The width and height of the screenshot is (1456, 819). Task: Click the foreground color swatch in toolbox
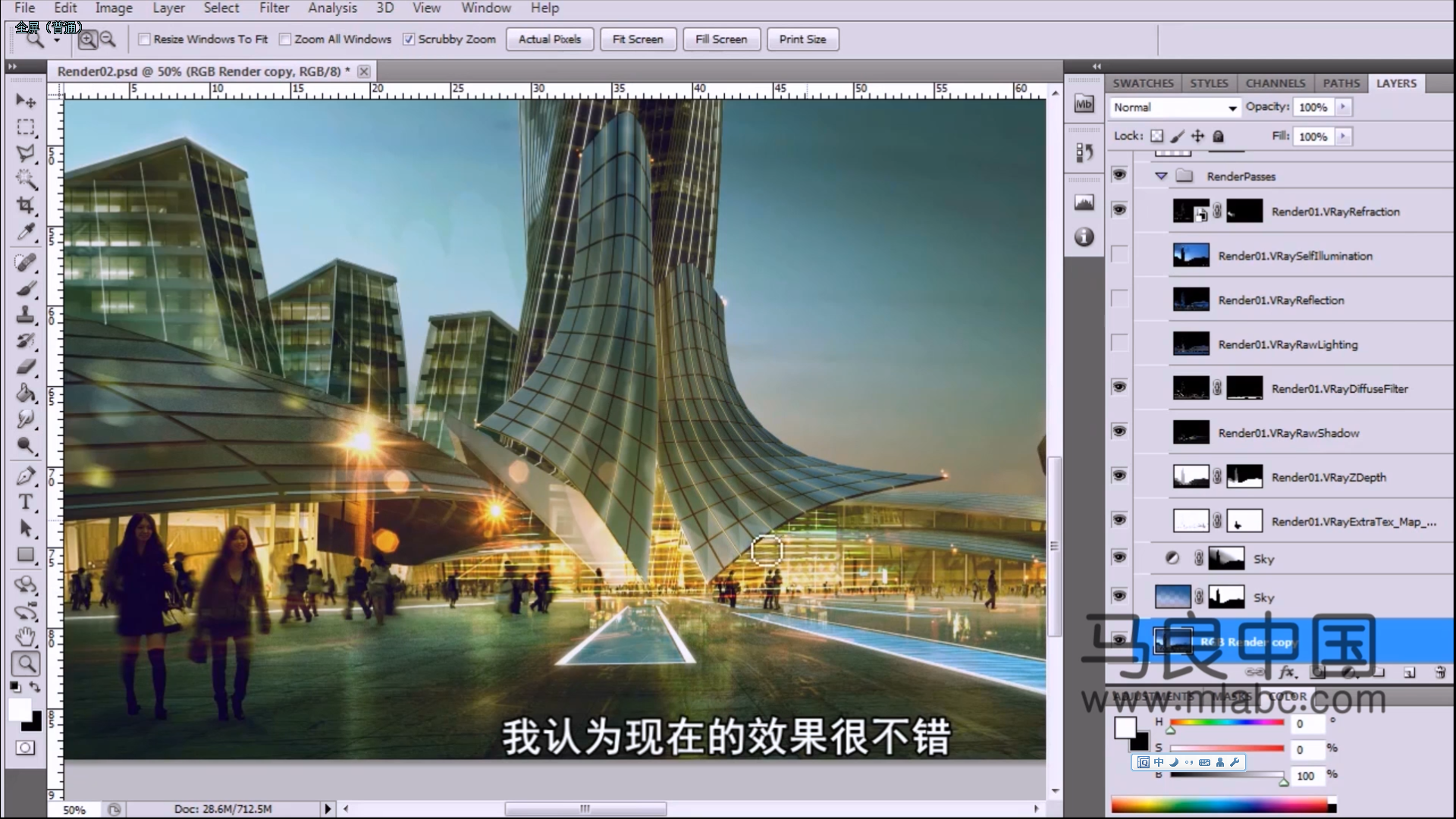click(x=19, y=710)
